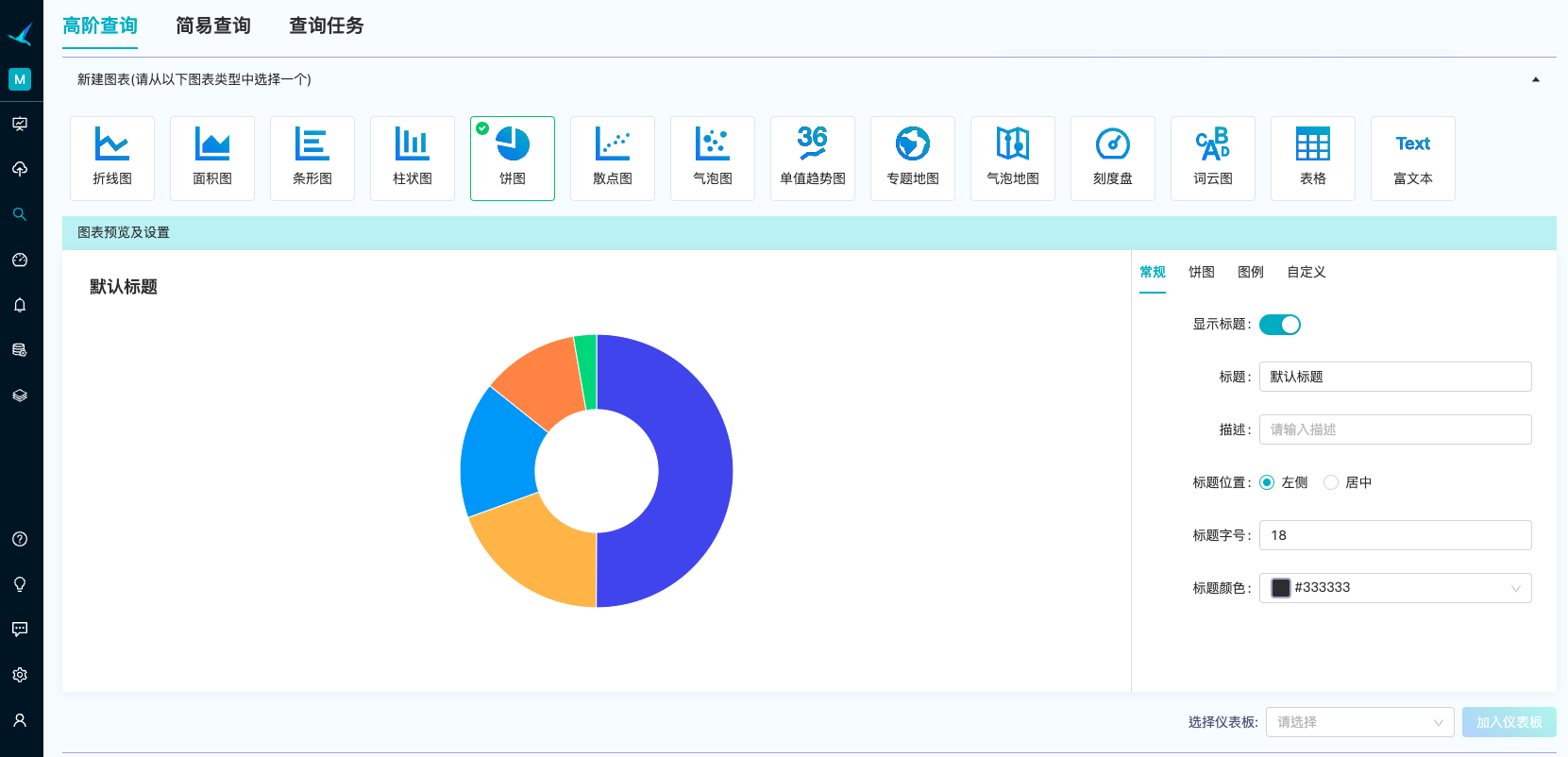Select the 刻度盘 gauge chart type
This screenshot has width=1568, height=757.
[1113, 159]
